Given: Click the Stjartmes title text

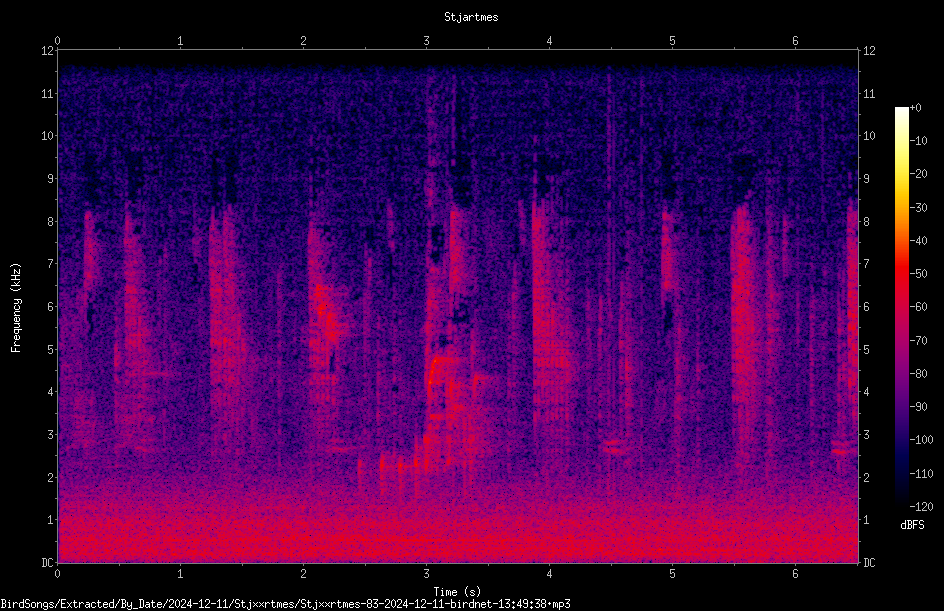Looking at the screenshot, I should [x=471, y=17].
